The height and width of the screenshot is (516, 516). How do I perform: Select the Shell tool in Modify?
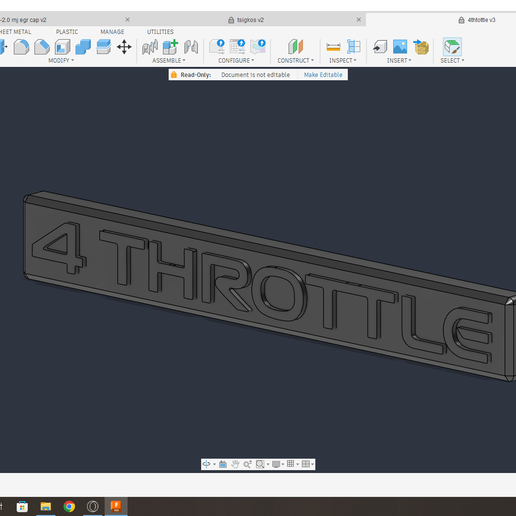click(63, 47)
